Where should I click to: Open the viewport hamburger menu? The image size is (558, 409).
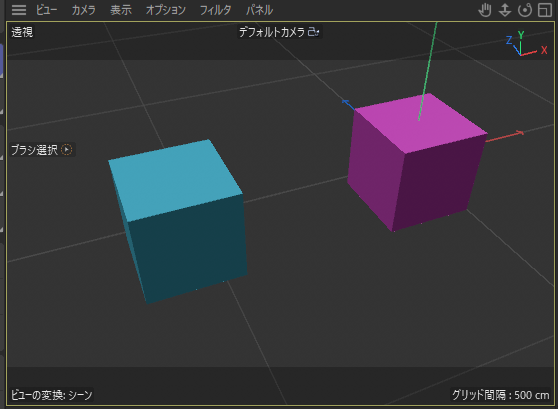click(x=19, y=10)
